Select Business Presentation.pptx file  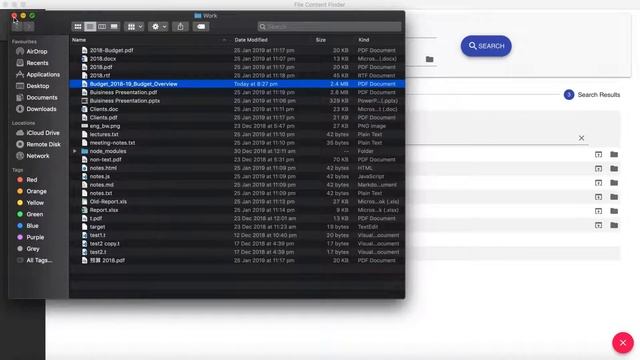coord(237,101)
